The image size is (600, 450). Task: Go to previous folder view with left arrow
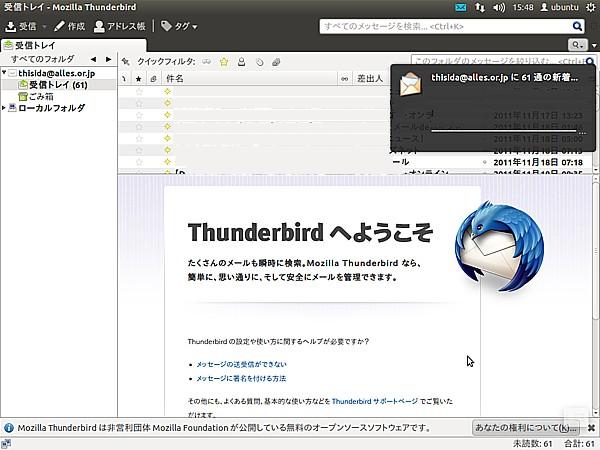(x=93, y=59)
